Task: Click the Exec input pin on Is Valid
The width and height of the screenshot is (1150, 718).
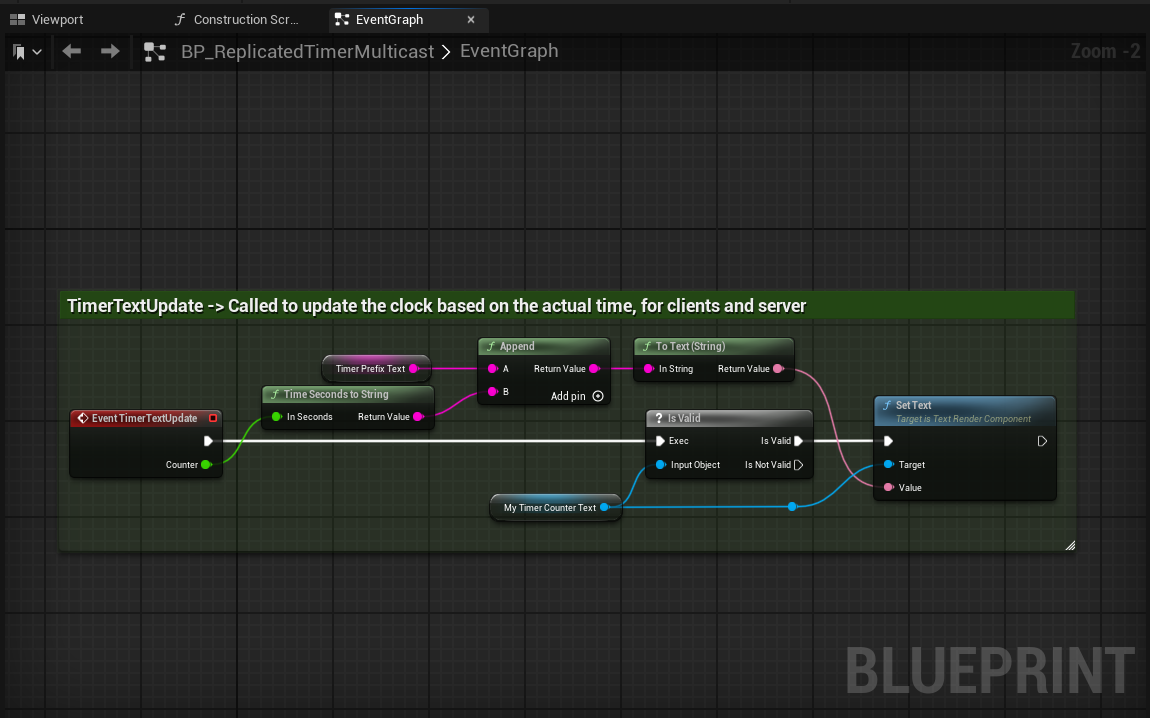Action: point(660,441)
